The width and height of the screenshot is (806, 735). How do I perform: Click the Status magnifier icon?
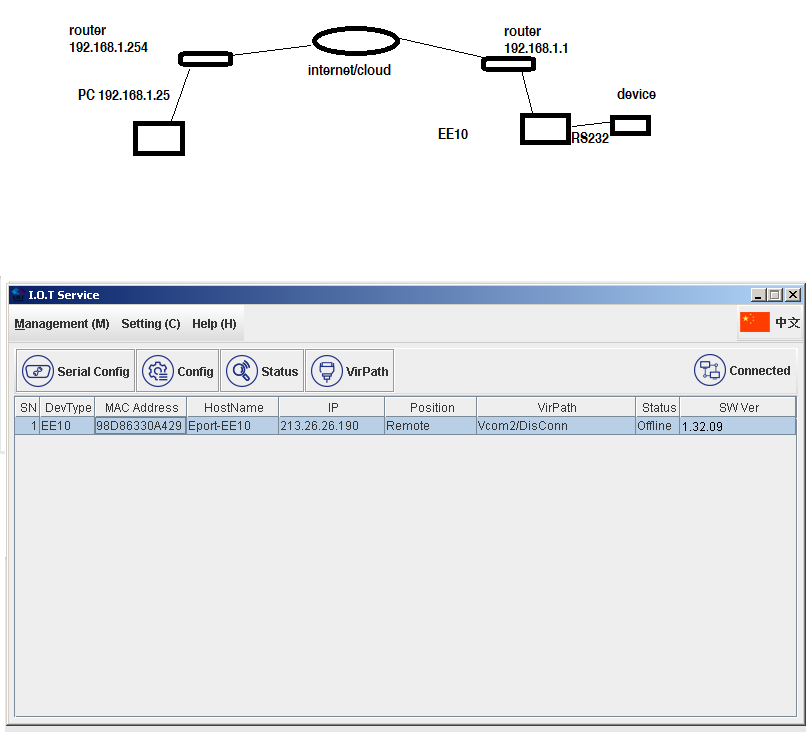(242, 371)
